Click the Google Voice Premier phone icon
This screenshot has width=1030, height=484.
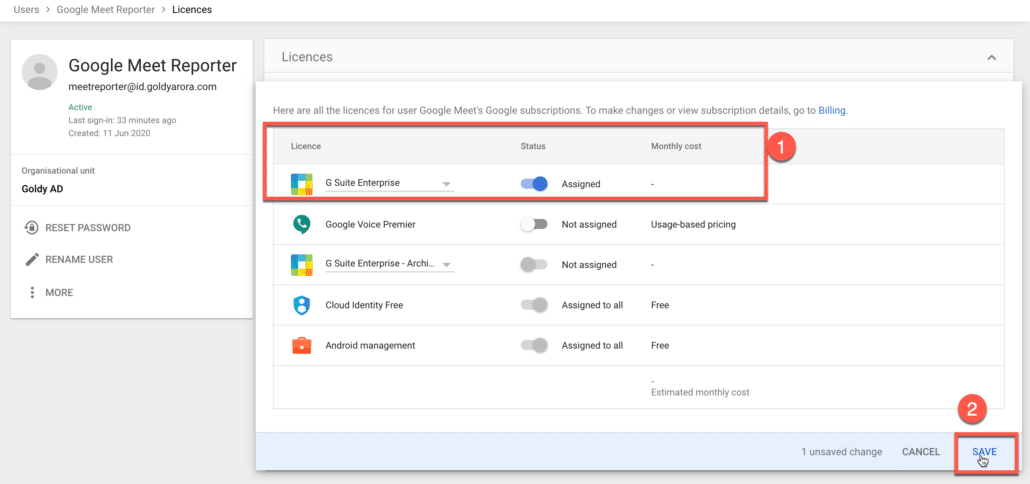[302, 225]
